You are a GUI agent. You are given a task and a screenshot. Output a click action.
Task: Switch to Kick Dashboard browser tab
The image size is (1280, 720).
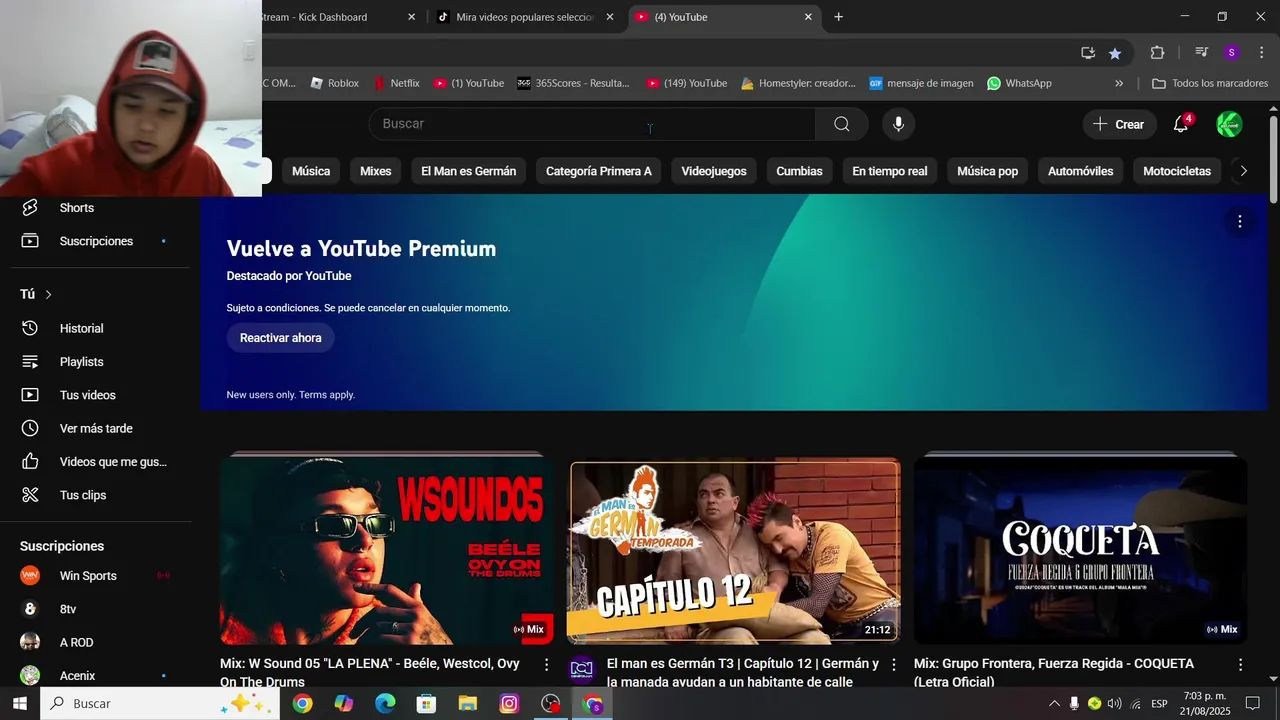click(x=336, y=17)
